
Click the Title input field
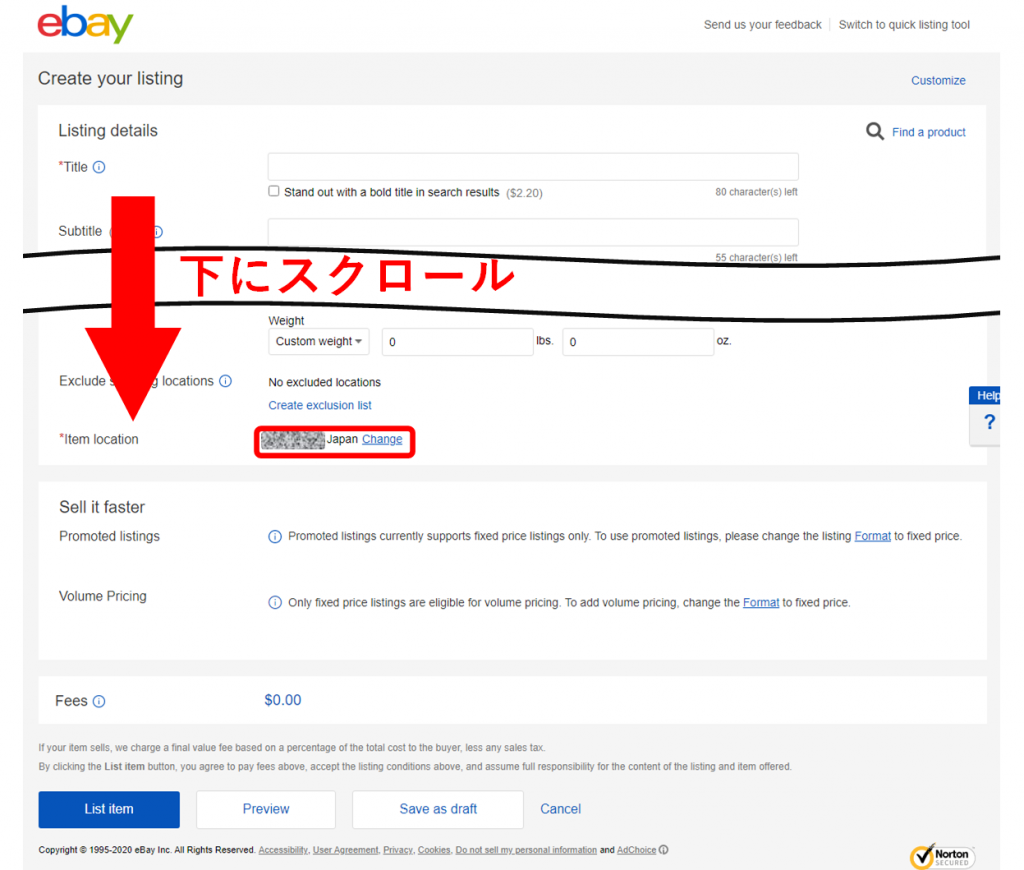point(533,167)
